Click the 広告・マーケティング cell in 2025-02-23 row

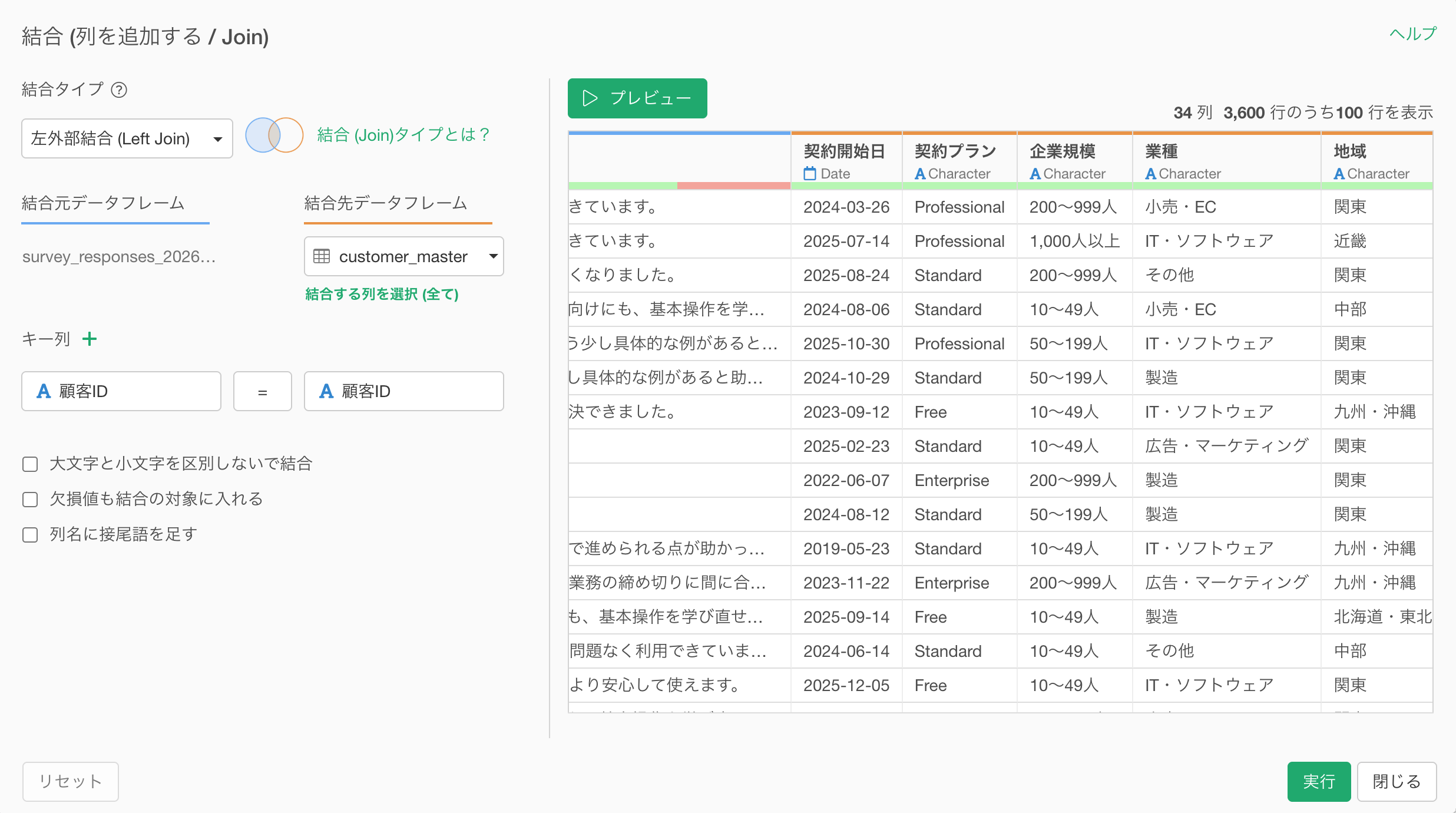(1227, 446)
